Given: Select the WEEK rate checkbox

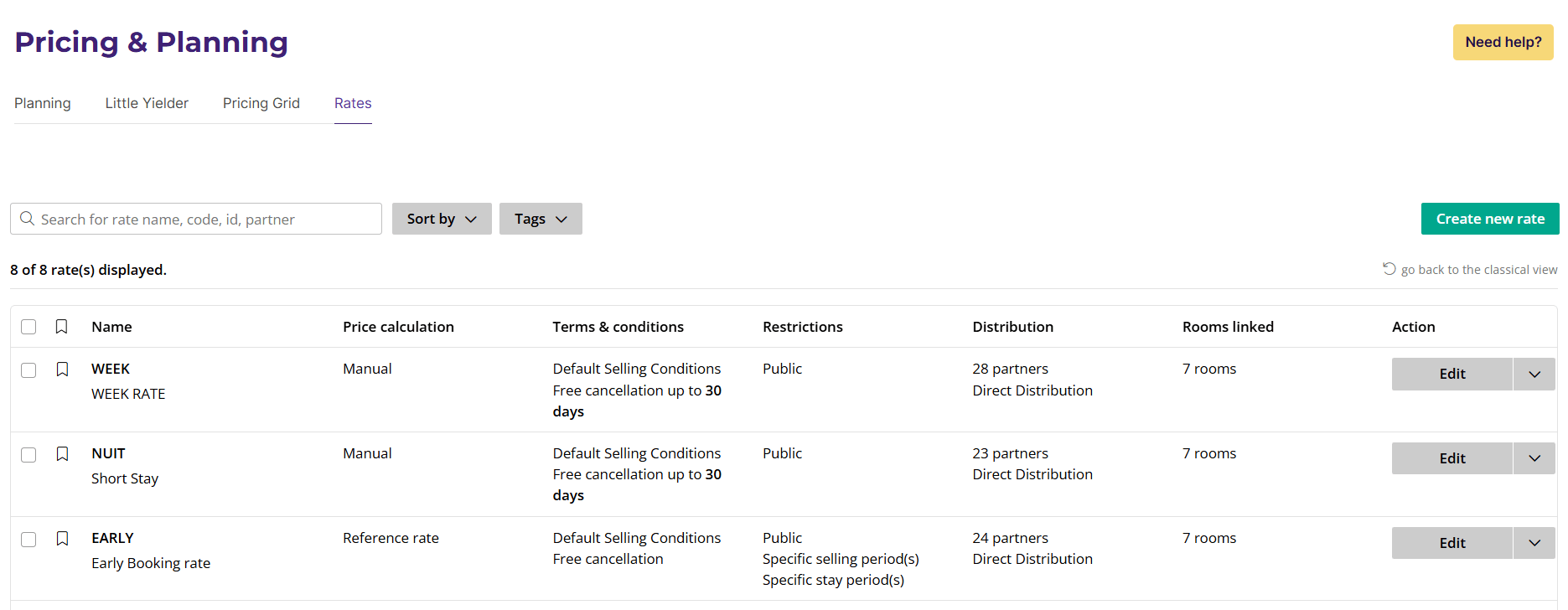Looking at the screenshot, I should (x=28, y=370).
